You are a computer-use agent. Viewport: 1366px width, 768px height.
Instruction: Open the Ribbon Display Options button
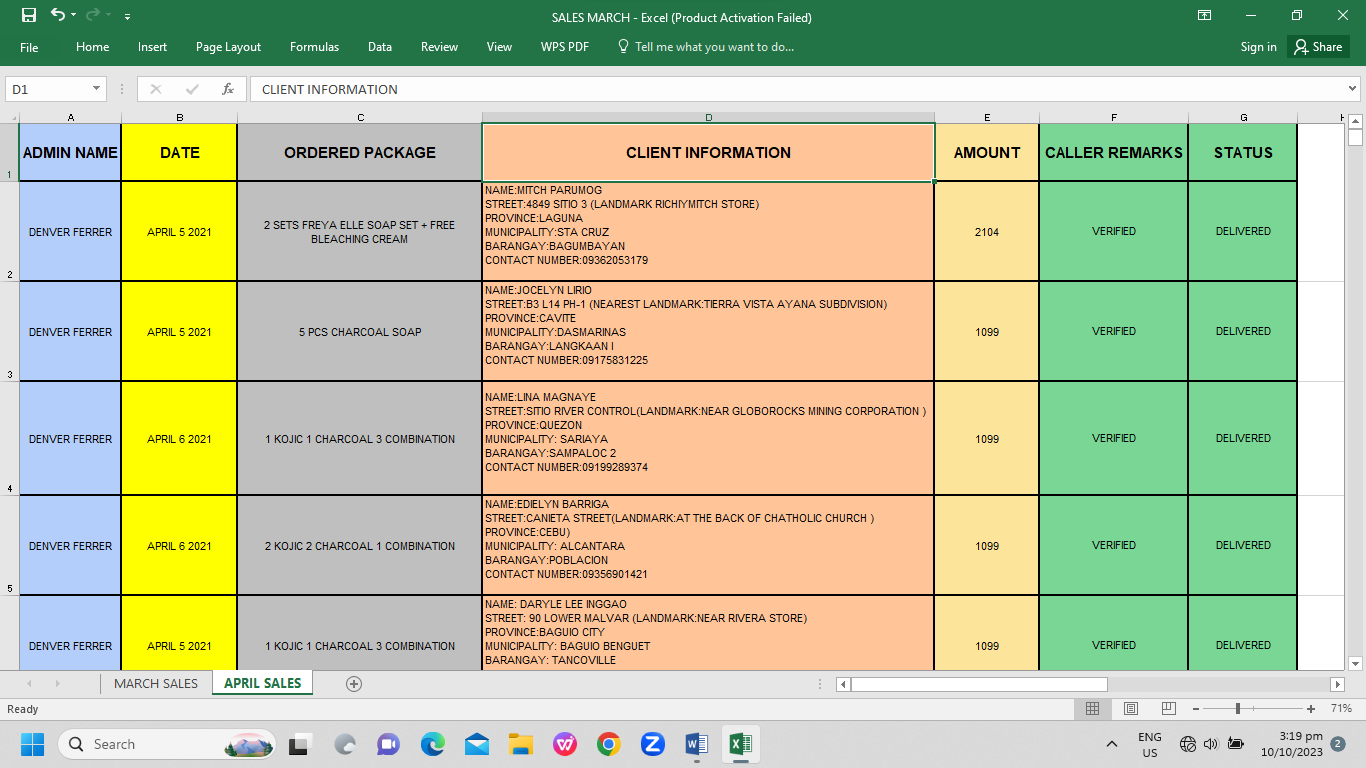tap(1205, 16)
